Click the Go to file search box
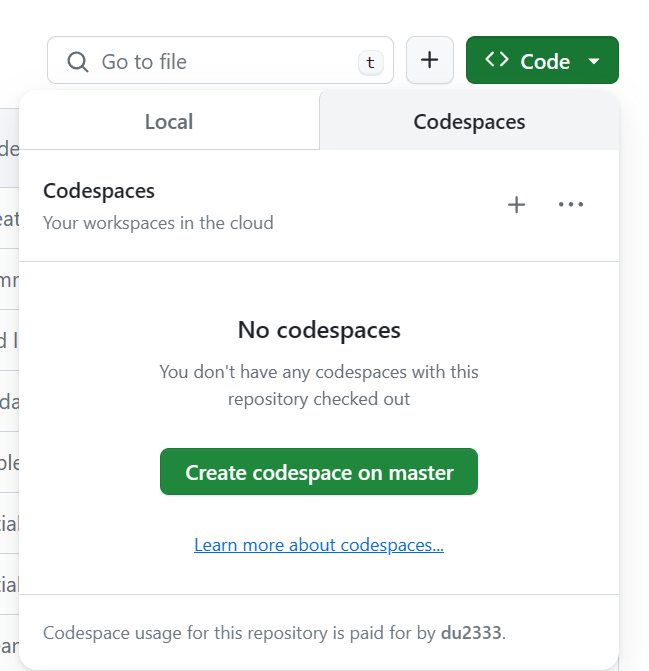Image resolution: width=649 pixels, height=671 pixels. 220,60
